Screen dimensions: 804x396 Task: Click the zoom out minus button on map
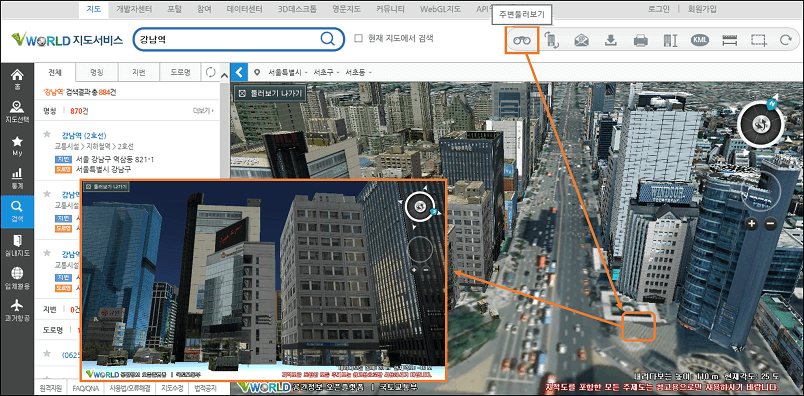pos(770,223)
